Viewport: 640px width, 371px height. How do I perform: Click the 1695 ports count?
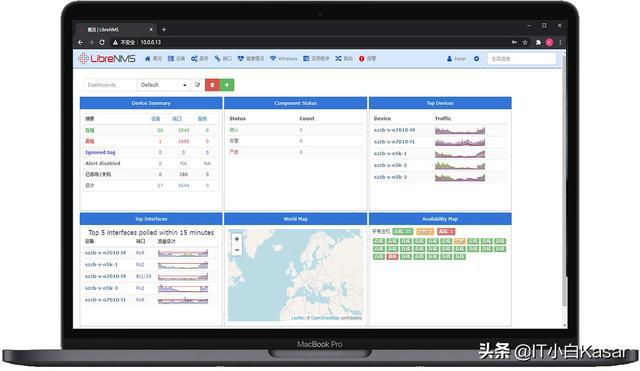click(184, 141)
